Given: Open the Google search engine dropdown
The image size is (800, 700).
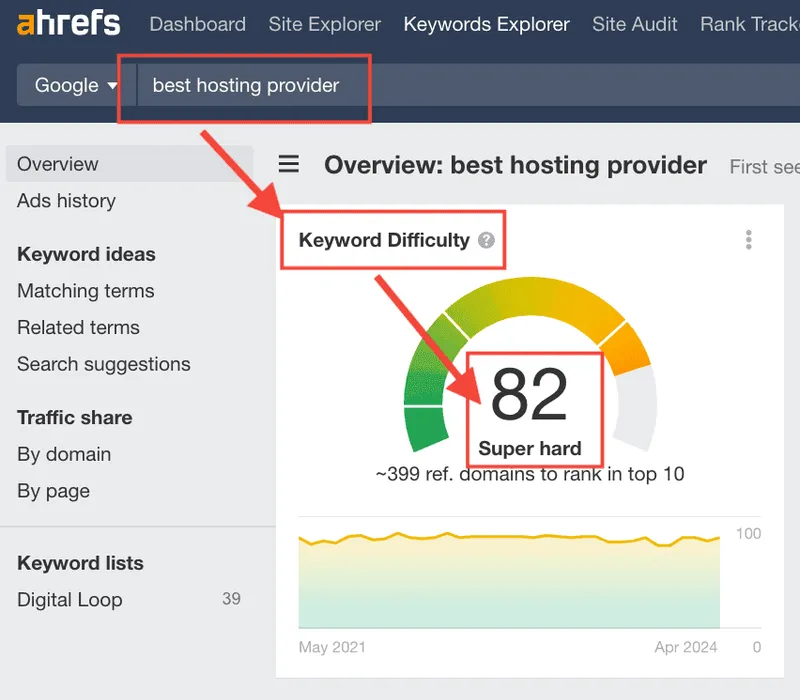Looking at the screenshot, I should pyautogui.click(x=76, y=85).
